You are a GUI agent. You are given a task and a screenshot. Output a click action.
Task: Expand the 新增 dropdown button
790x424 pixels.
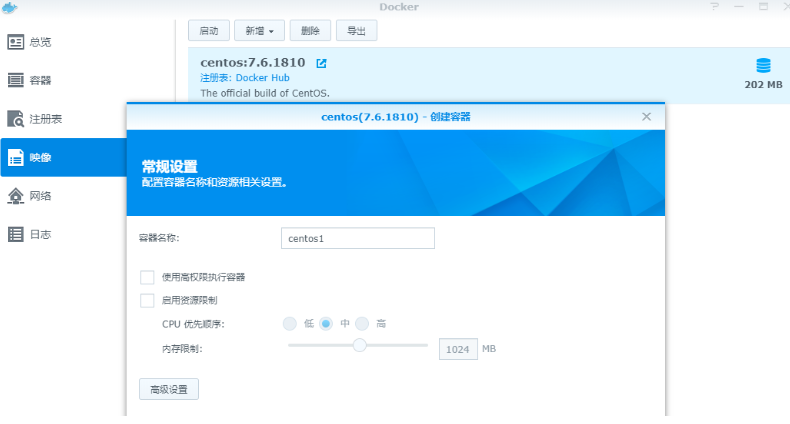click(260, 31)
